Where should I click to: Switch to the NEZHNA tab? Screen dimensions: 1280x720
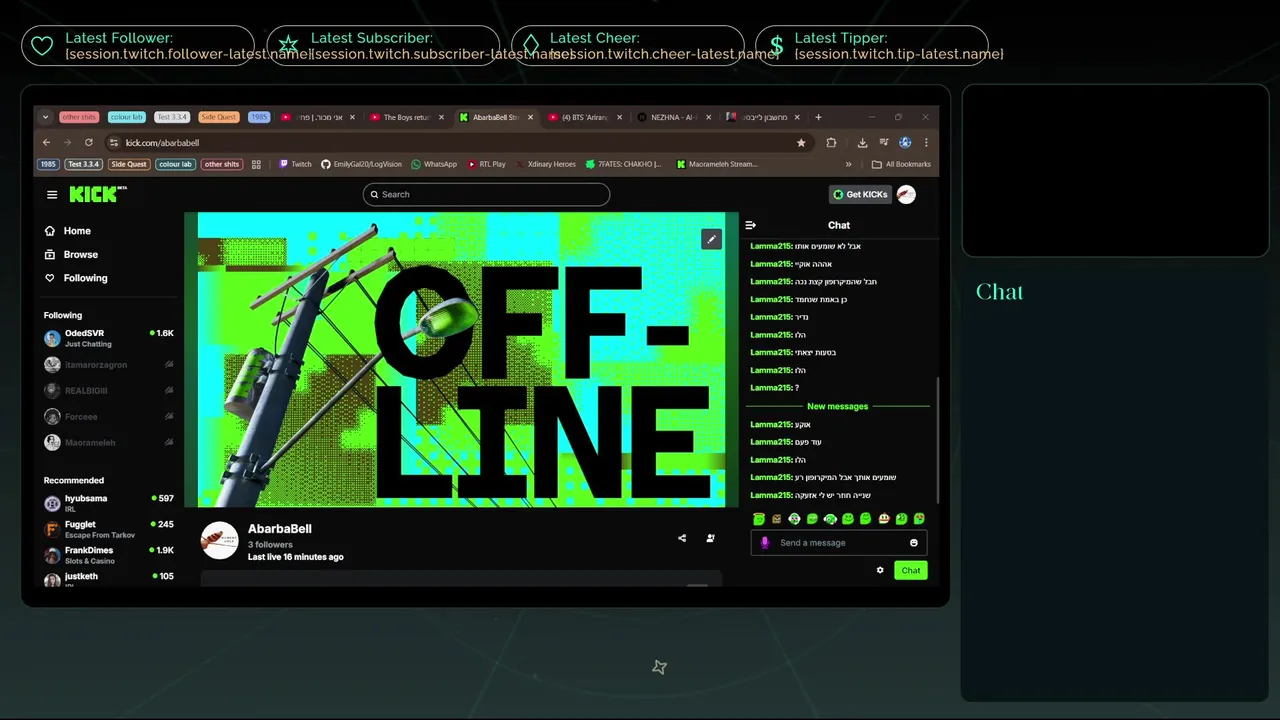point(675,117)
